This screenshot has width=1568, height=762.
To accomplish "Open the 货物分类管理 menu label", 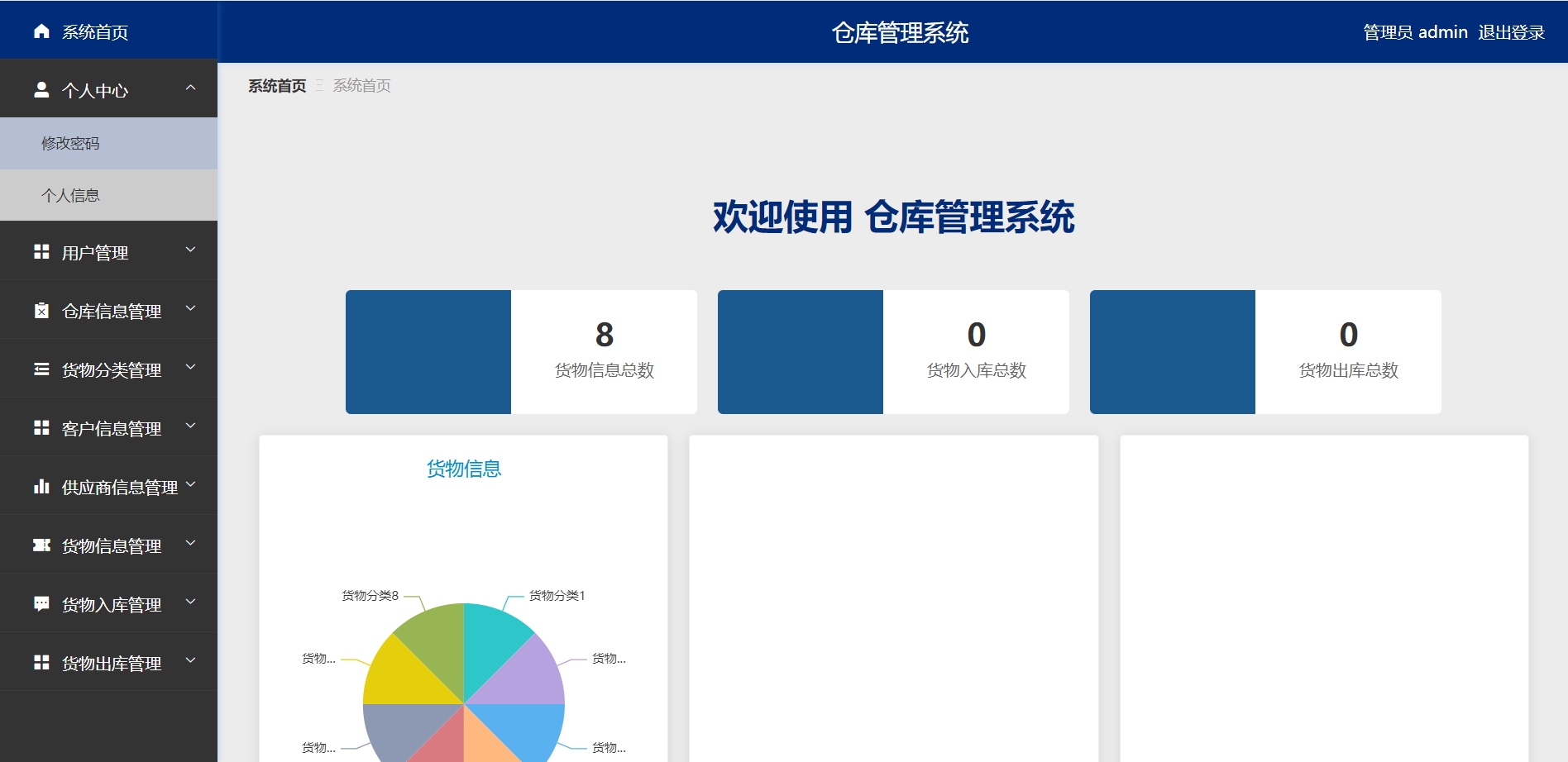I will tap(112, 370).
